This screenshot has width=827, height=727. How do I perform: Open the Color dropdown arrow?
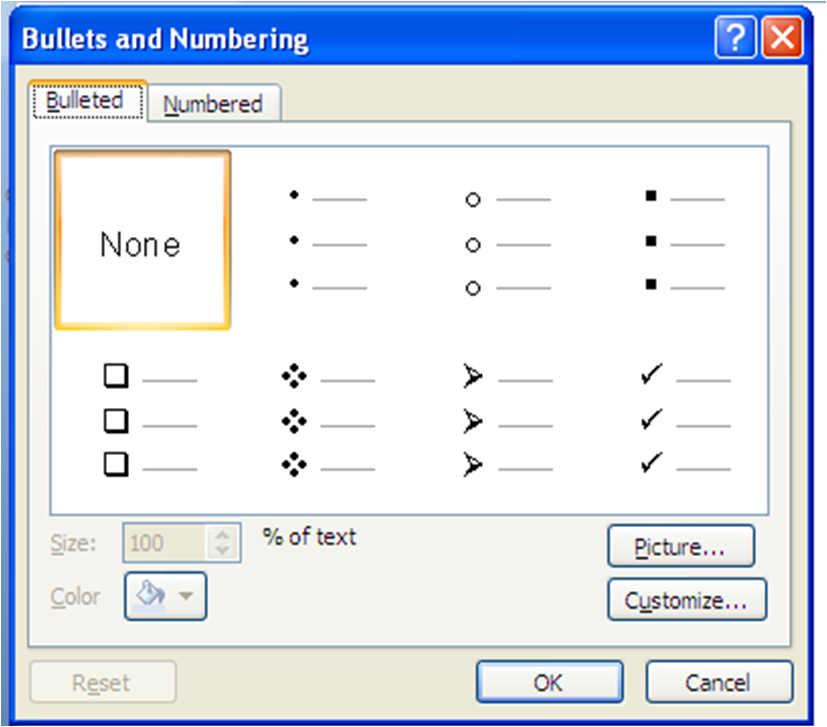coord(184,596)
